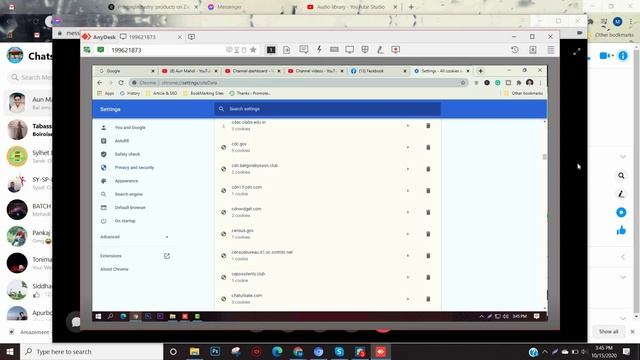
Task: Delete cookies for census.gov
Action: (x=428, y=234)
